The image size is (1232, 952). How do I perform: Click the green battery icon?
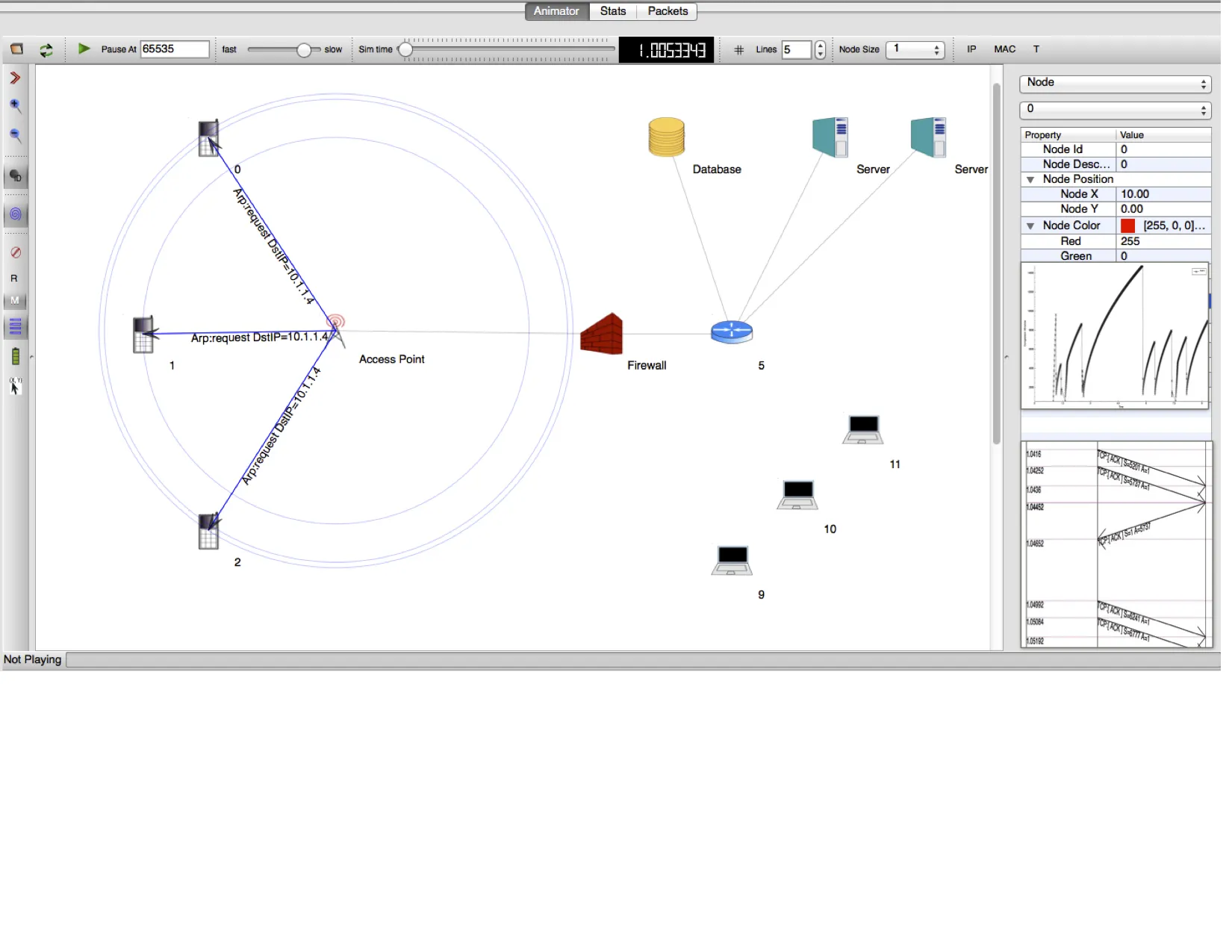[x=16, y=358]
